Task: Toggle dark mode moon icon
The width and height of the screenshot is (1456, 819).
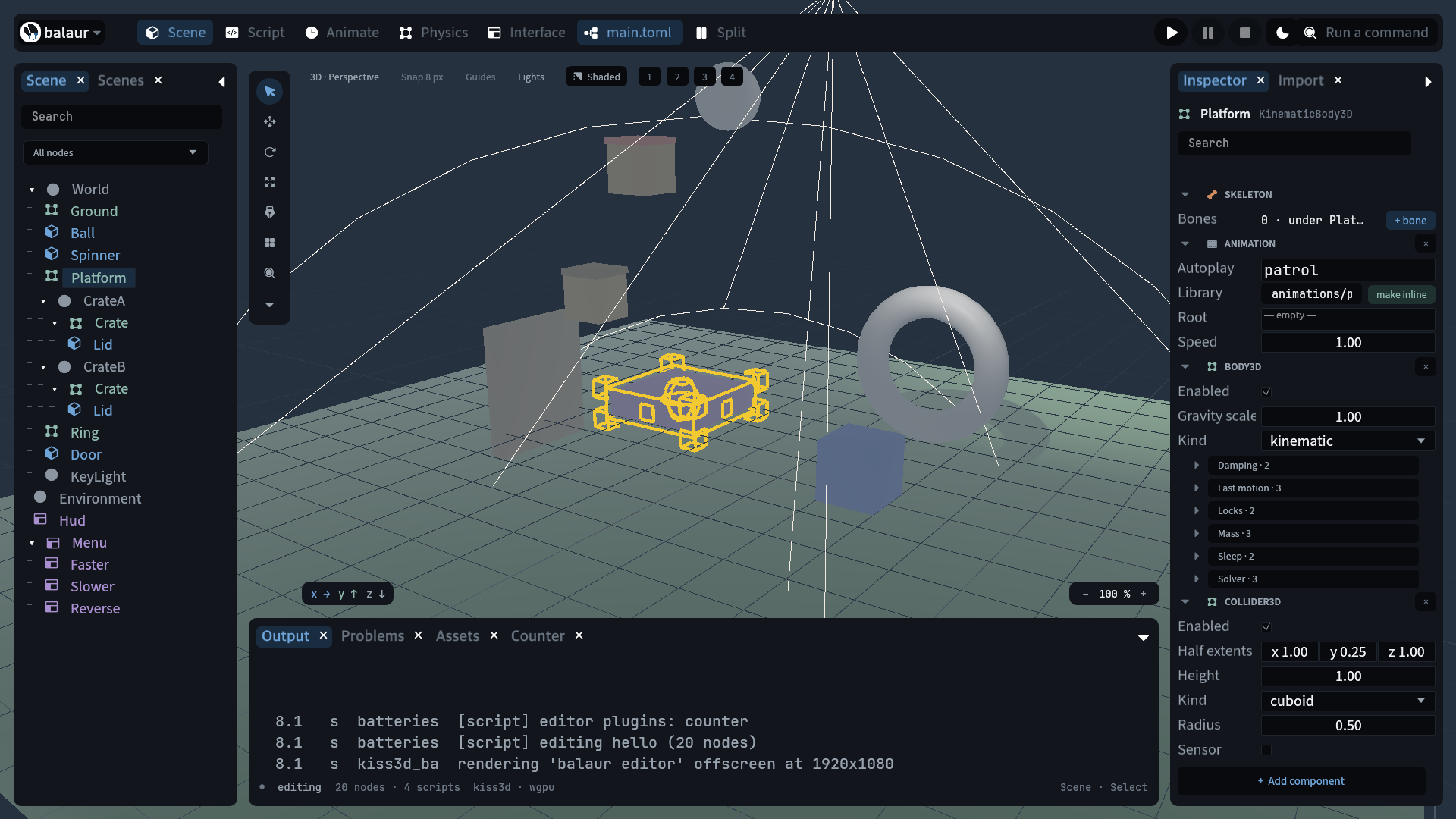Action: point(1282,33)
